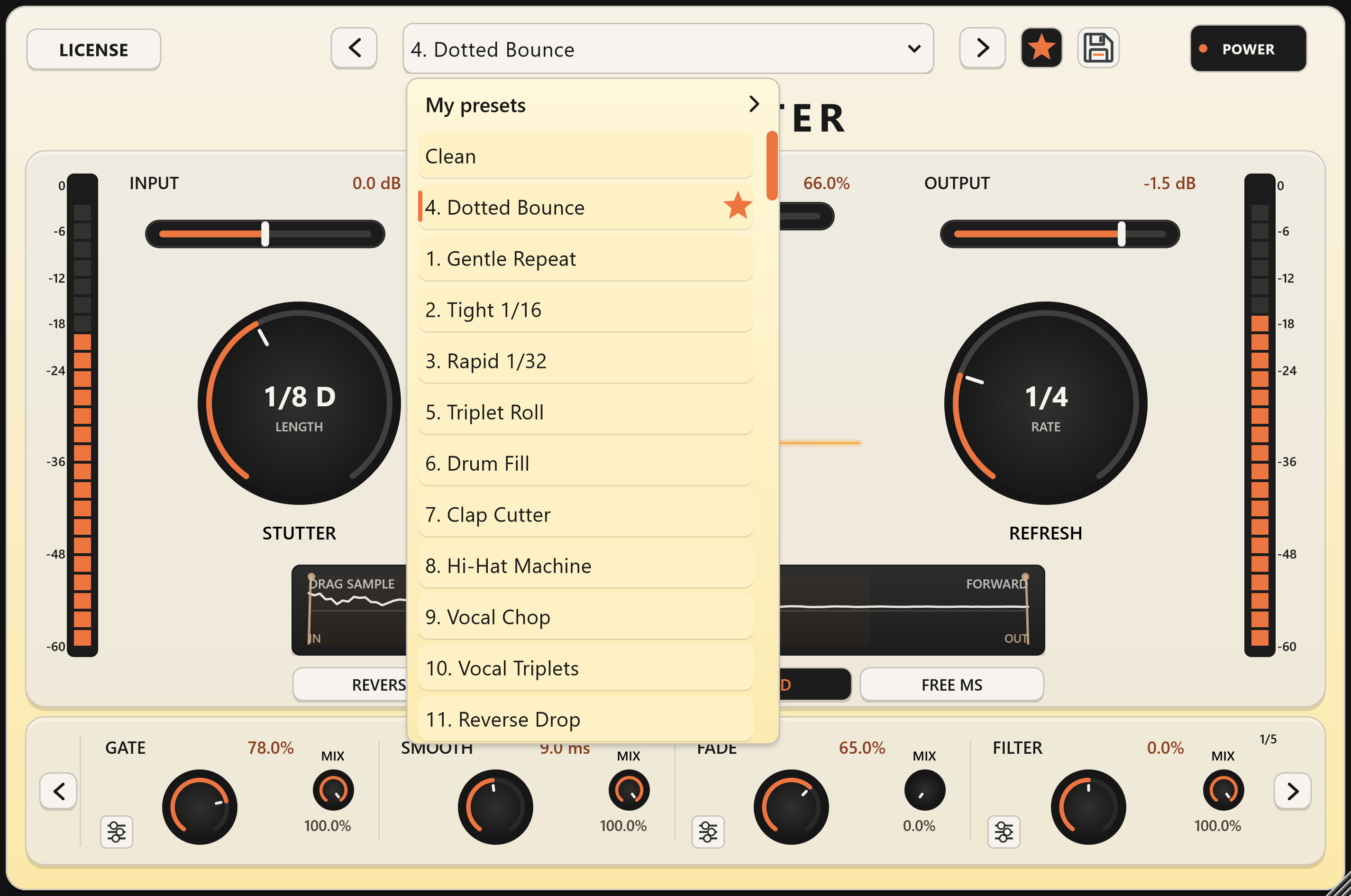The width and height of the screenshot is (1351, 896).
Task: Click the favorite star icon in top bar
Action: (x=1041, y=48)
